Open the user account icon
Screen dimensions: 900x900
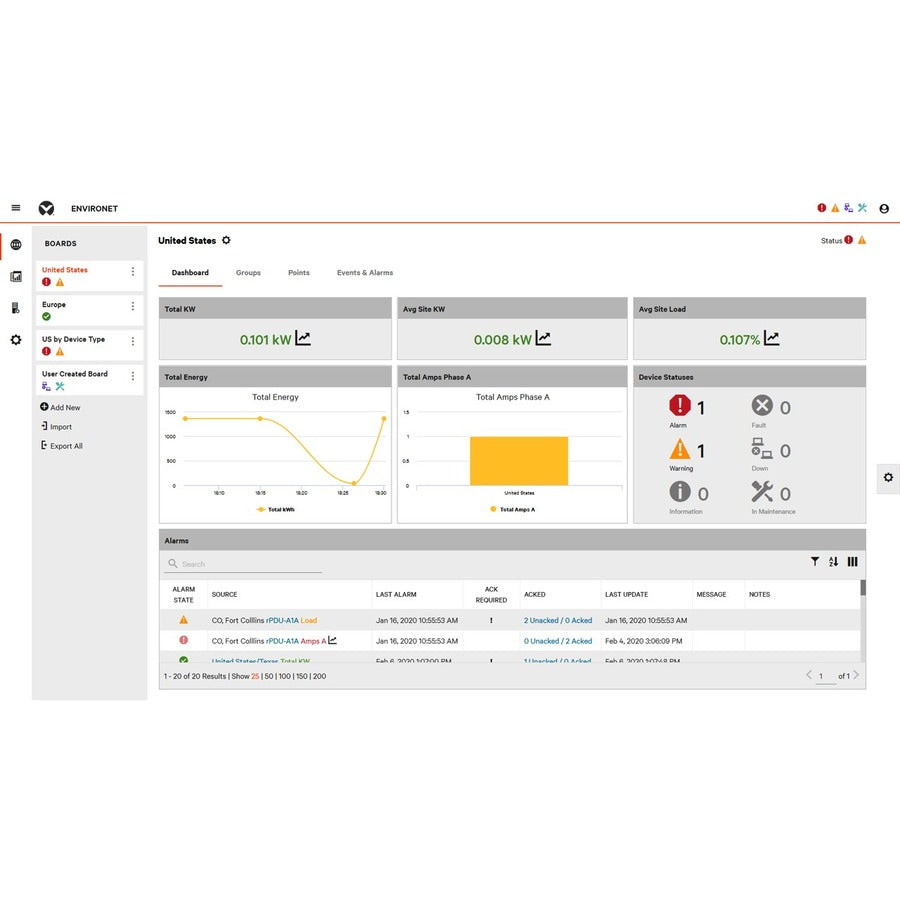(883, 208)
